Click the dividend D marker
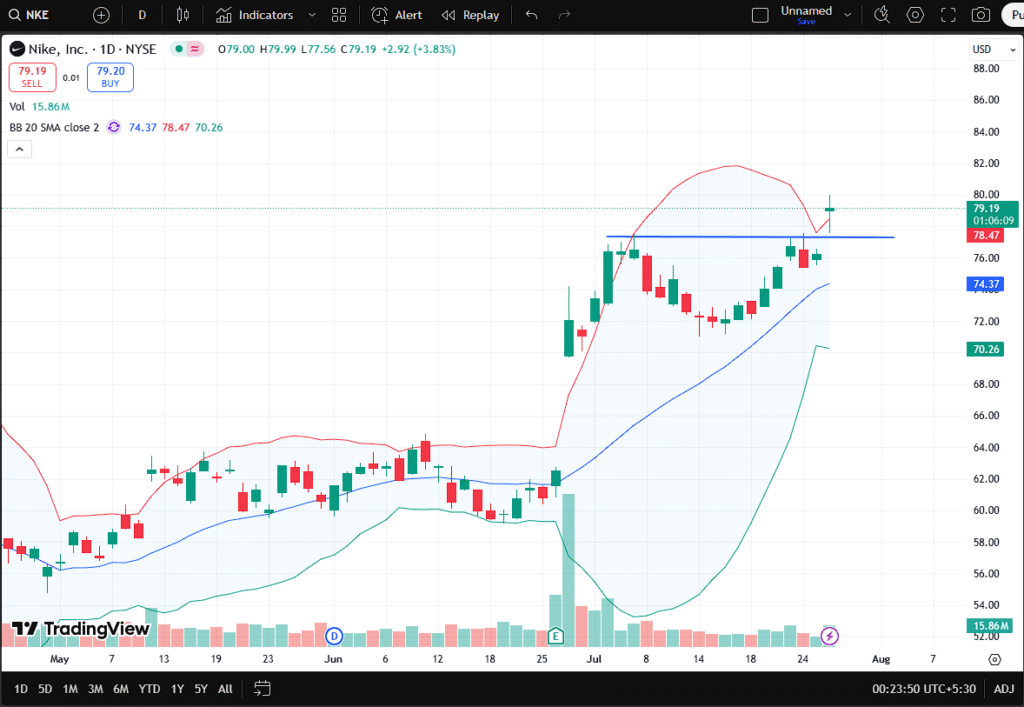1024x707 pixels. pos(334,636)
